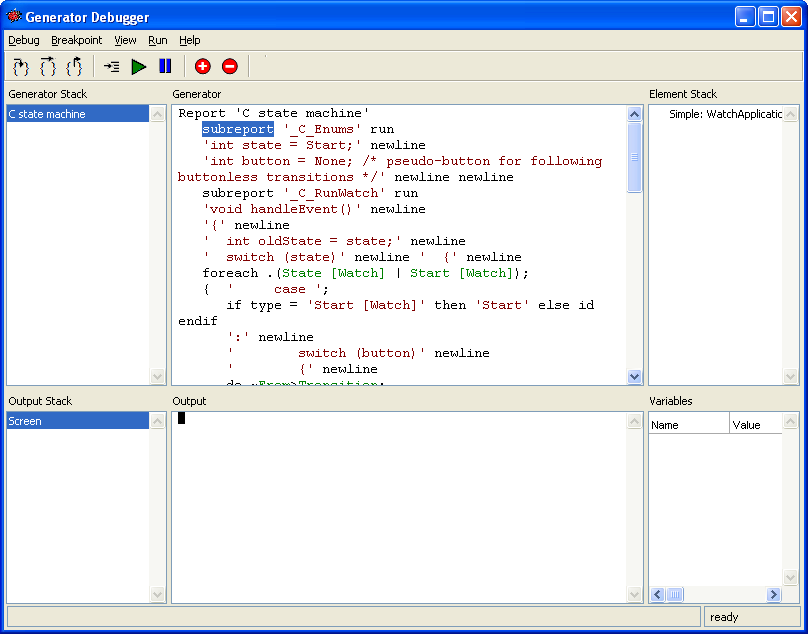The width and height of the screenshot is (808, 634).
Task: Select 'Screen' in Output Stack
Action: point(26,421)
